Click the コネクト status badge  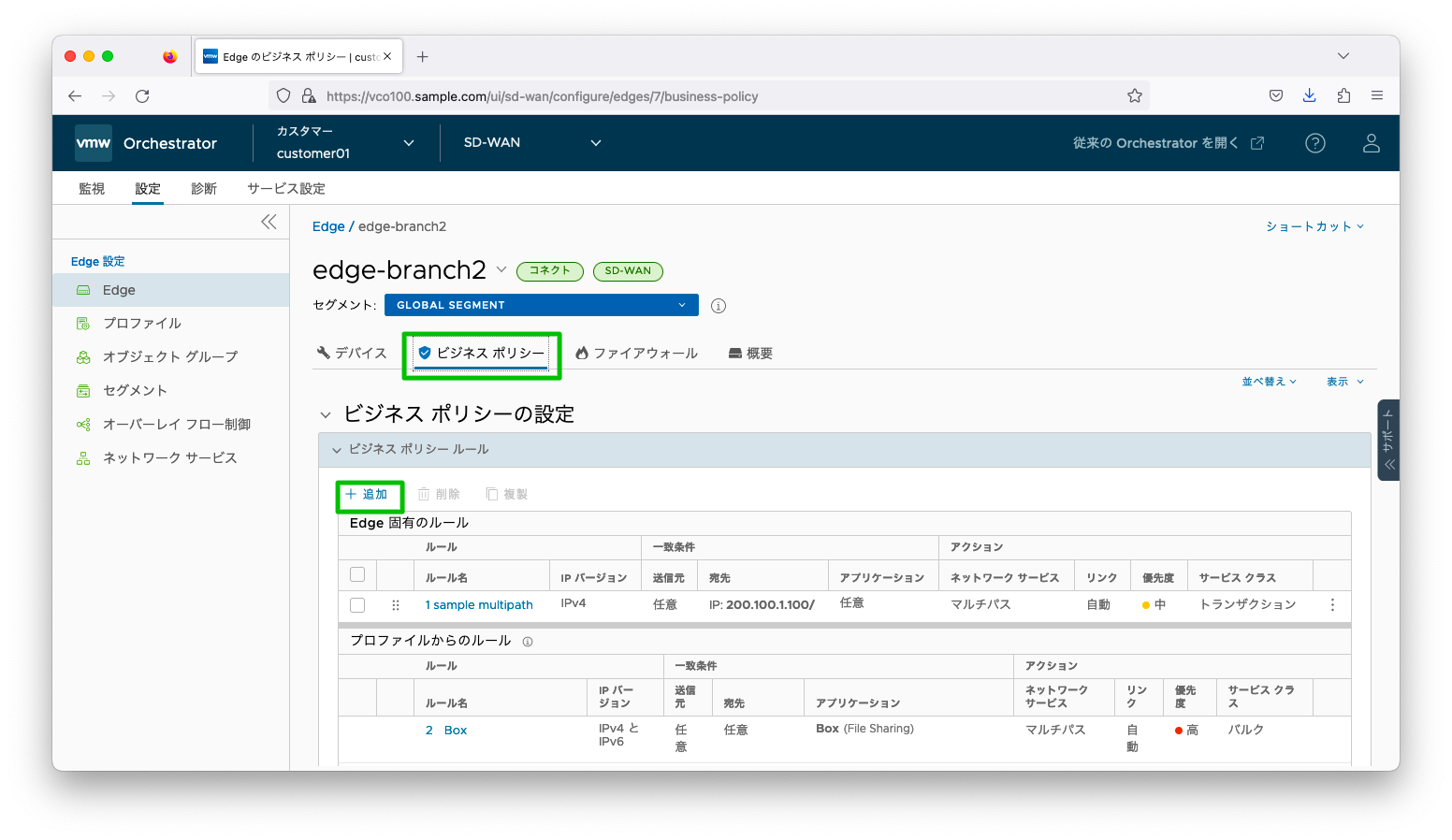(x=550, y=271)
